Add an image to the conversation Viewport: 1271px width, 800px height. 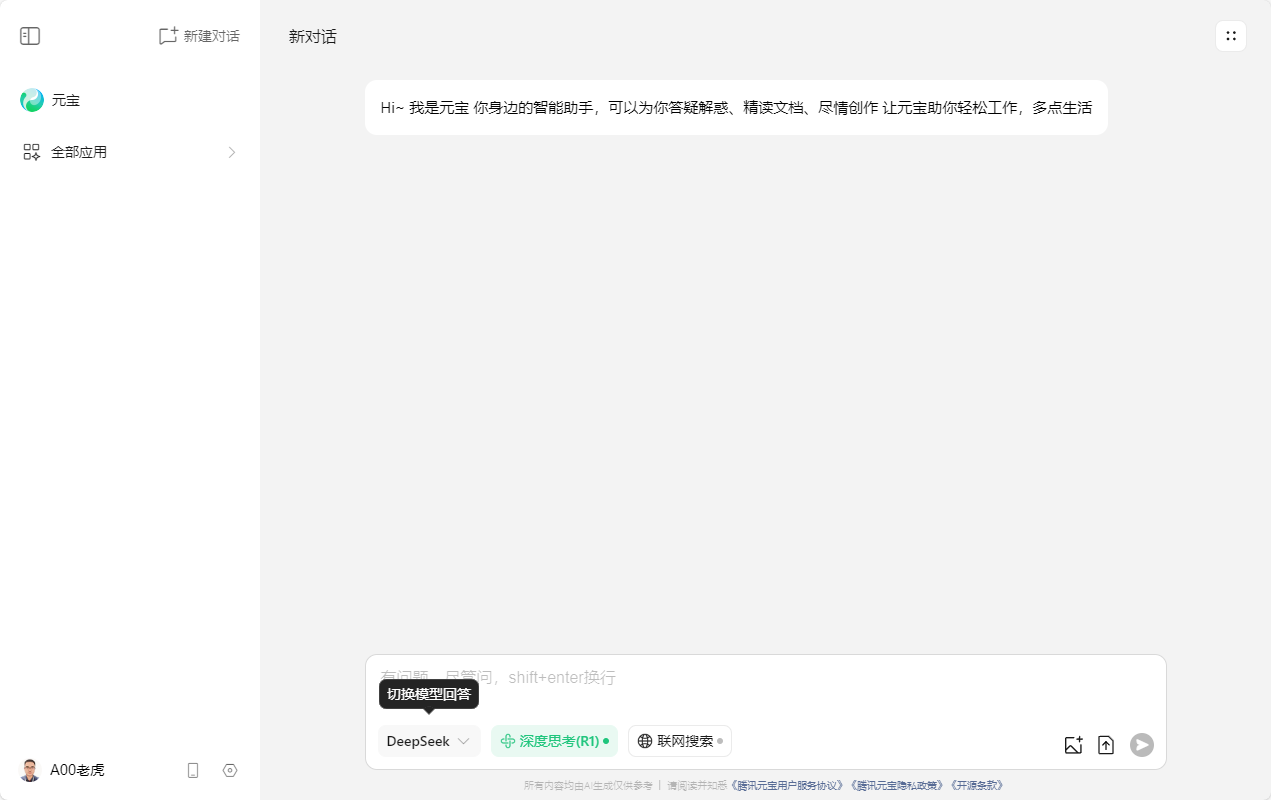1073,745
